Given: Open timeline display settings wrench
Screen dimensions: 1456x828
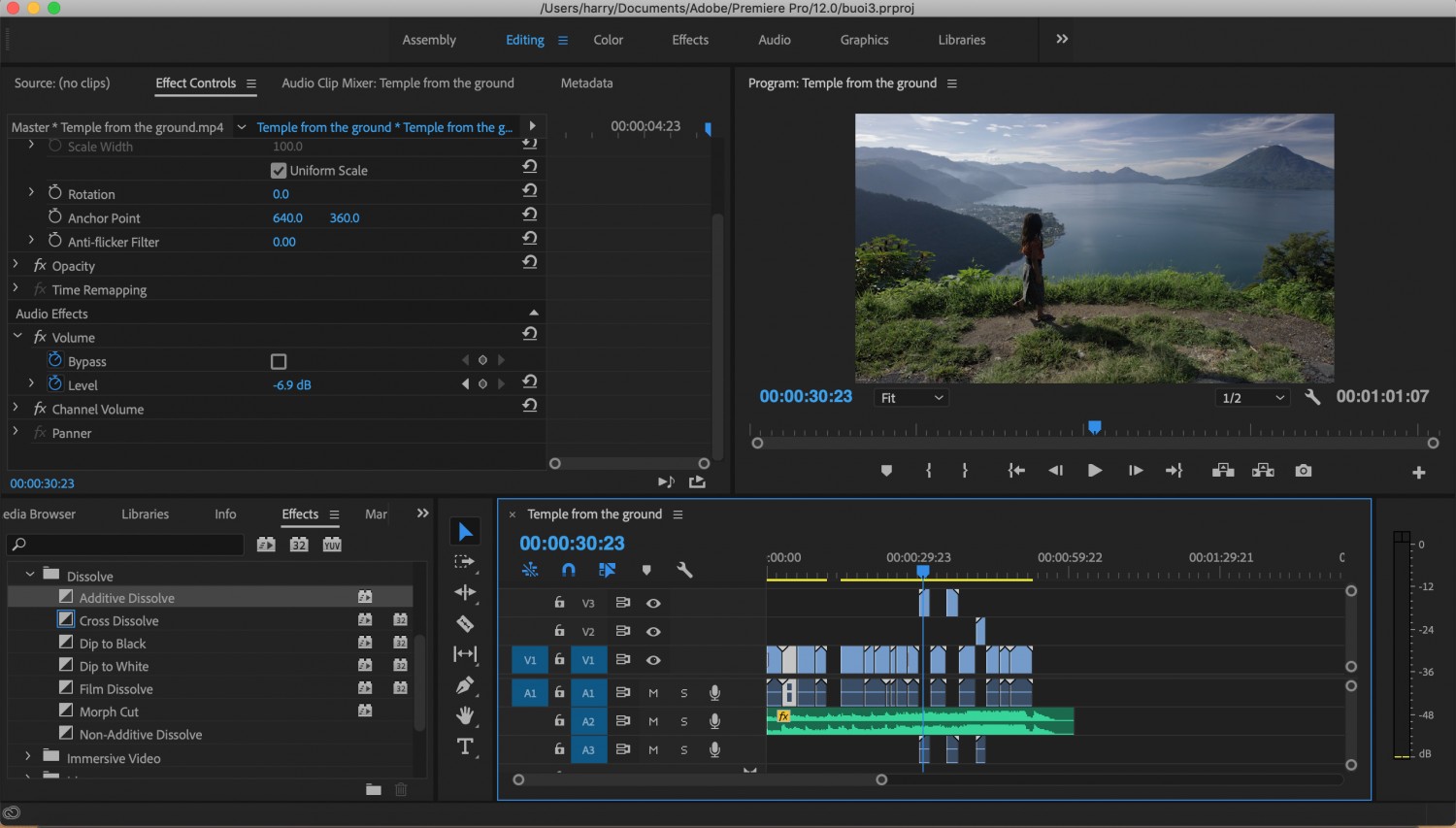Looking at the screenshot, I should coord(684,570).
